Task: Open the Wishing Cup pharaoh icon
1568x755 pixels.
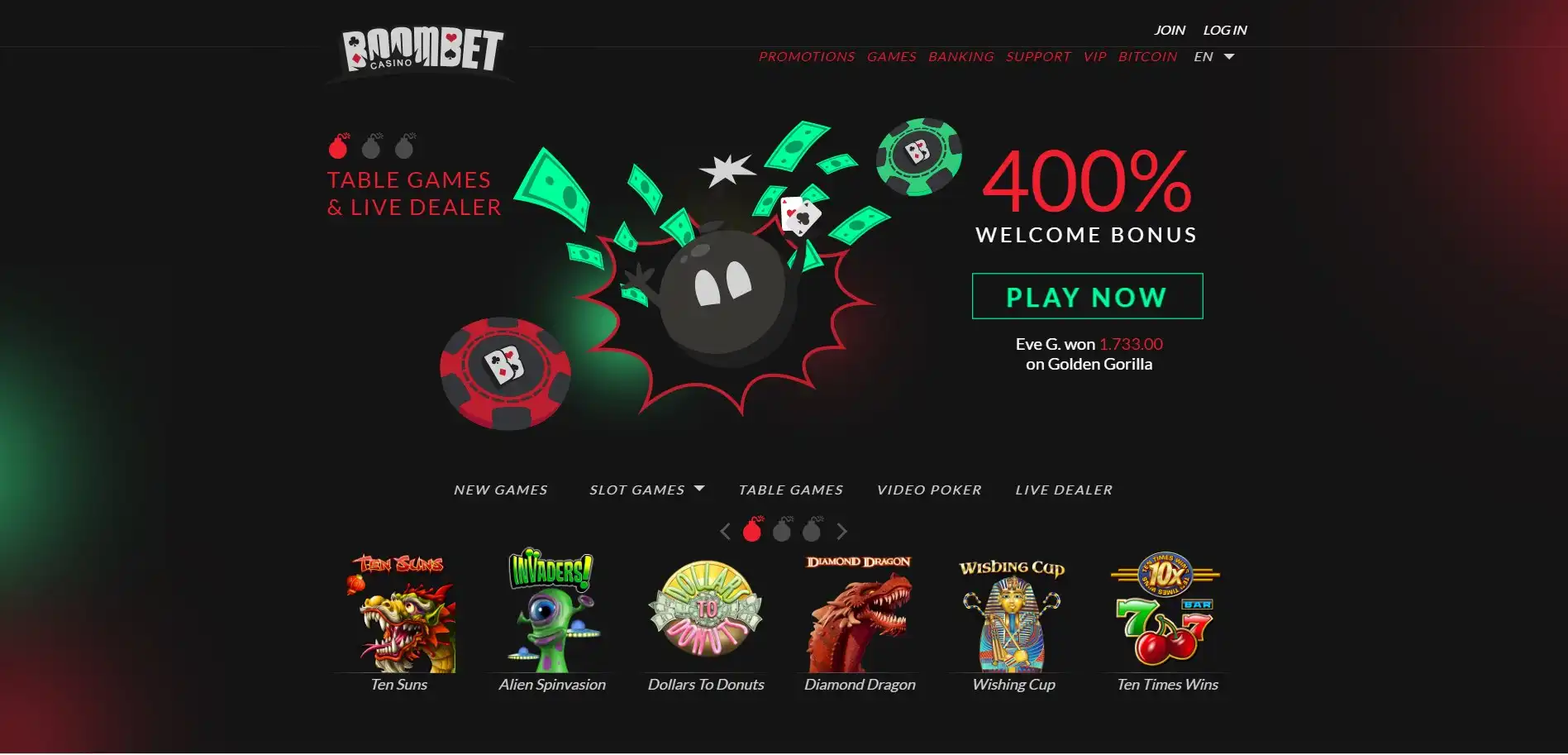Action: pos(1013,614)
